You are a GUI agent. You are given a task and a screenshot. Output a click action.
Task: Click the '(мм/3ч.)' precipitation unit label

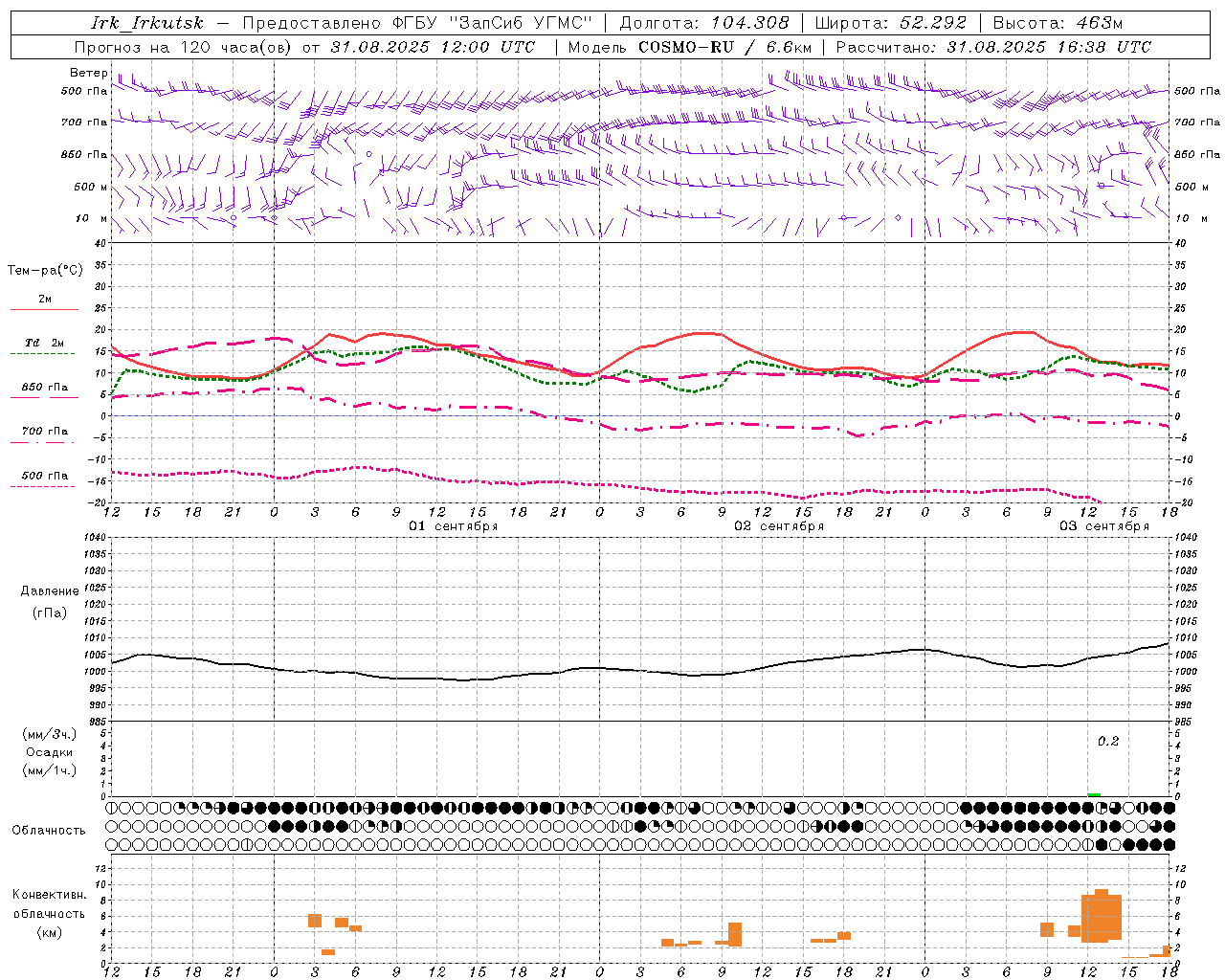(x=50, y=734)
